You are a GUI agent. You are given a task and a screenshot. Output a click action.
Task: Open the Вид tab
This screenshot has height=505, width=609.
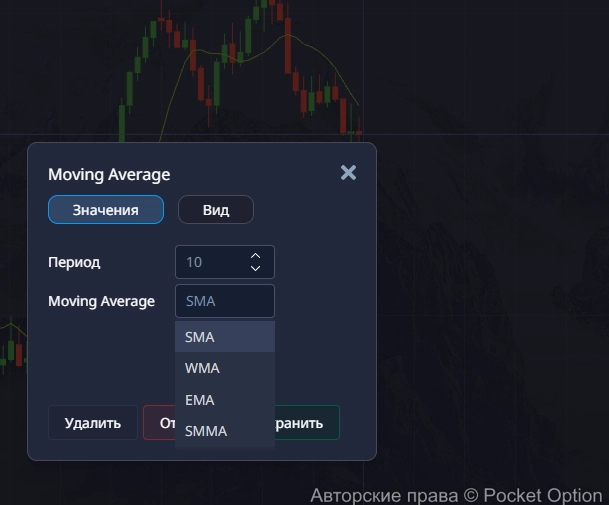click(x=216, y=210)
